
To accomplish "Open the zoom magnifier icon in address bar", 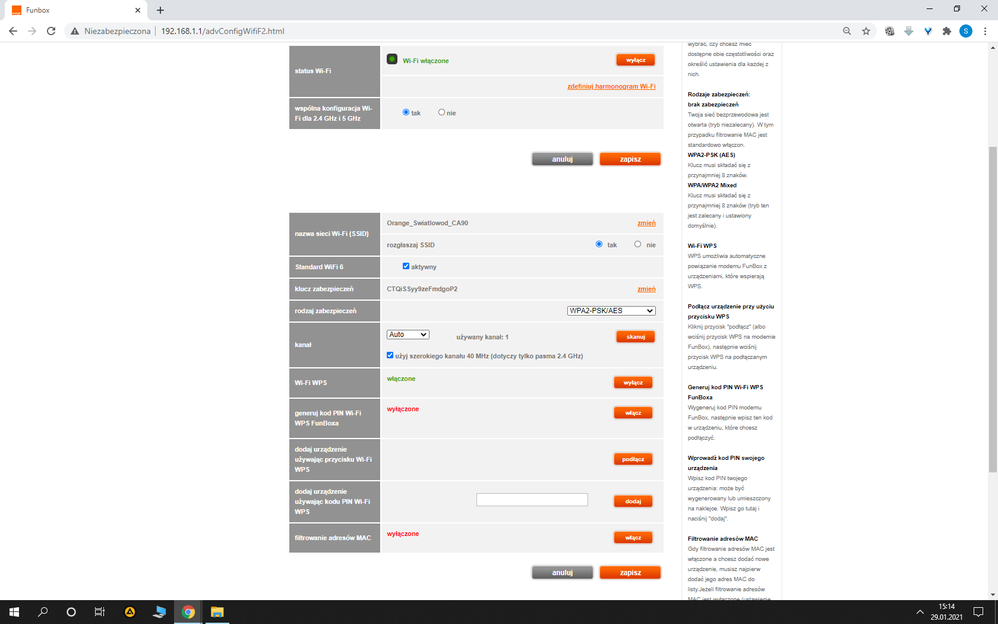I will (847, 31).
